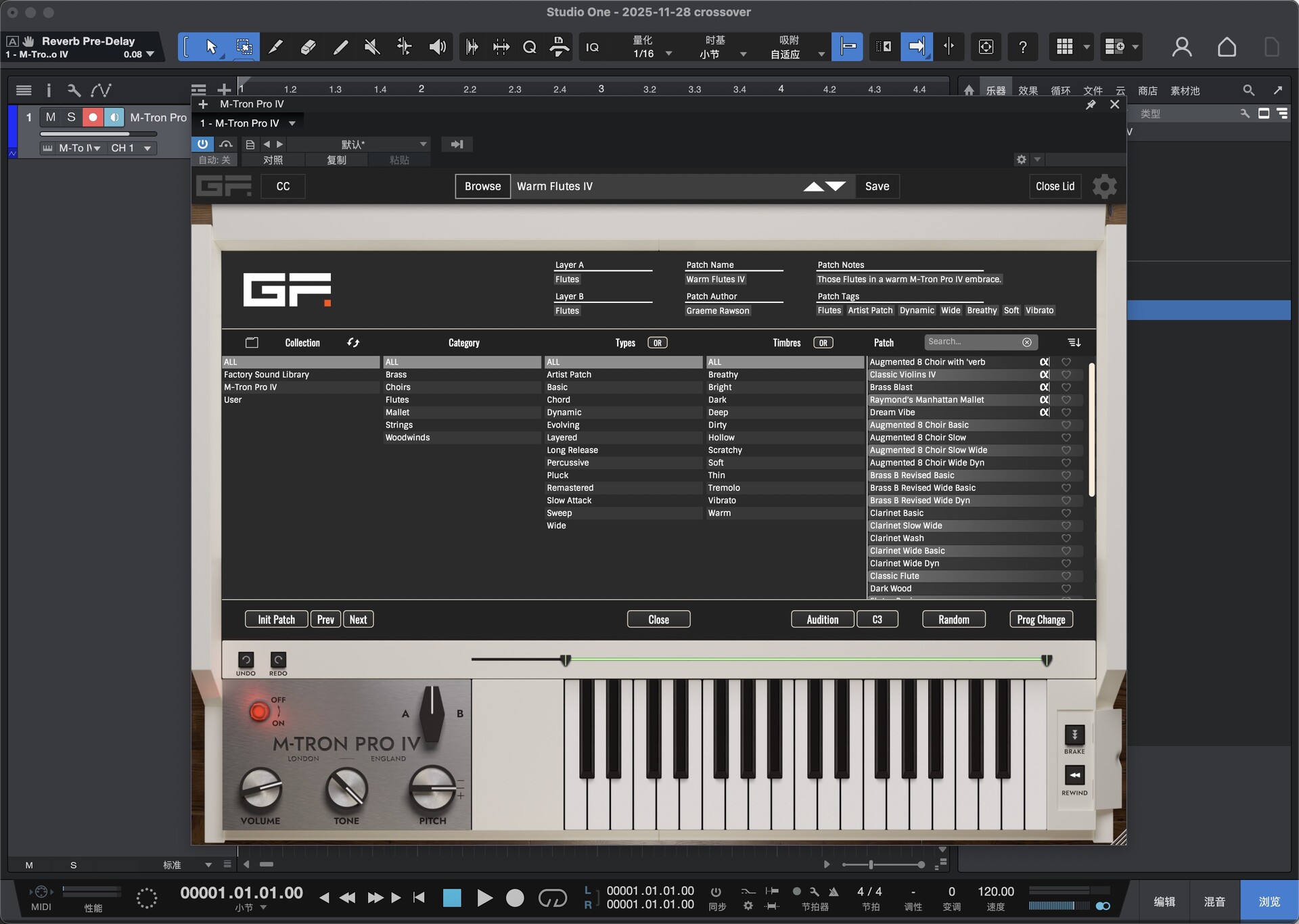Click the Init Patch button
The height and width of the screenshot is (924, 1299).
(x=276, y=620)
